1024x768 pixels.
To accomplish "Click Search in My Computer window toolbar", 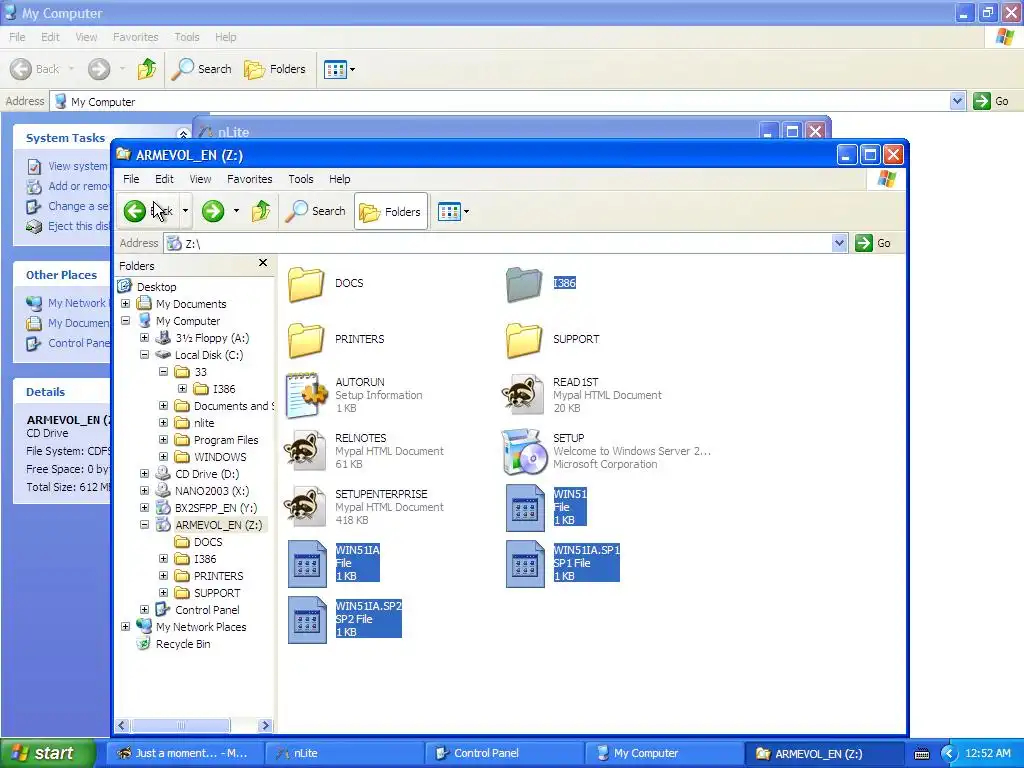I will click(202, 69).
